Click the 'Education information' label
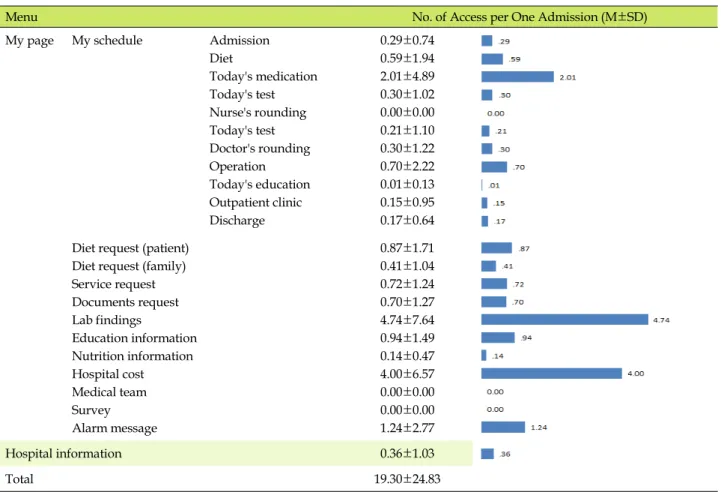Screen dimensions: 721x492 click(x=134, y=338)
